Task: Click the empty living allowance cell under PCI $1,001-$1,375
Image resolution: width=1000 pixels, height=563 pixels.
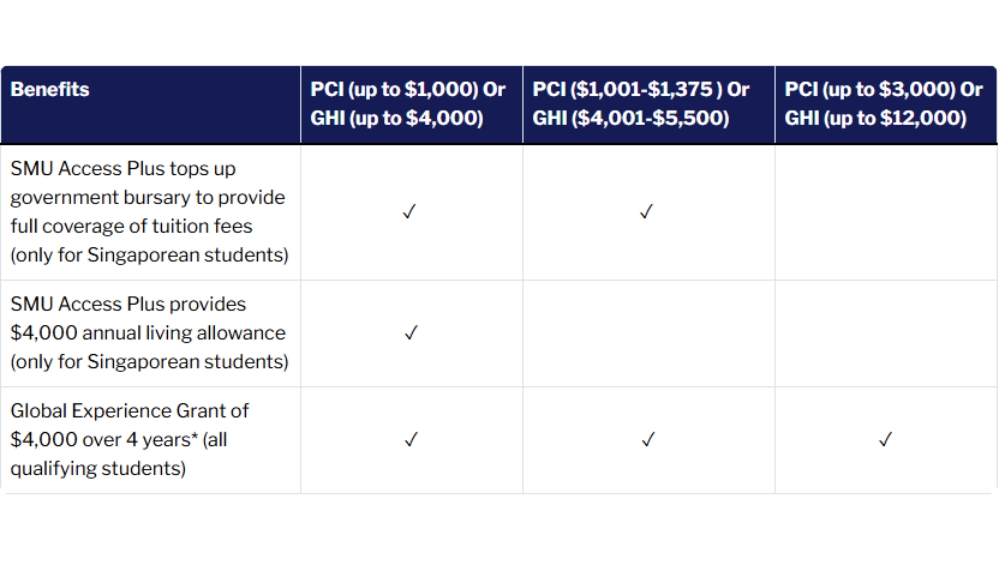Action: 647,333
